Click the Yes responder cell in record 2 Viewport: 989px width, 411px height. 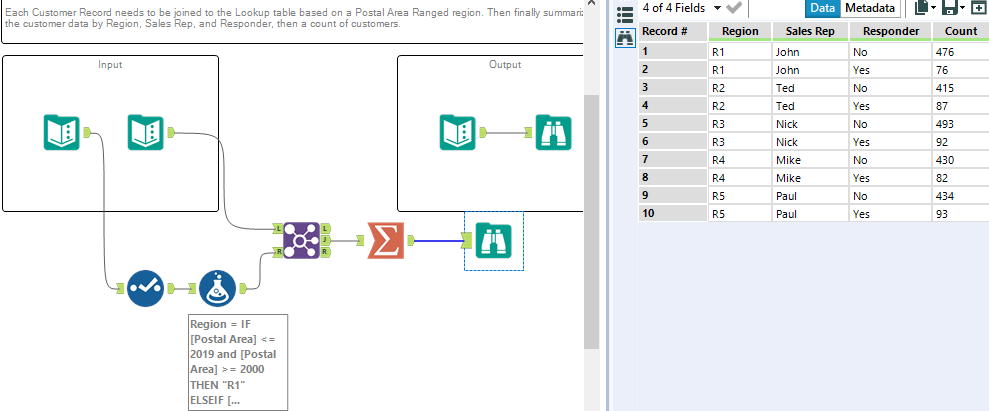[890, 69]
